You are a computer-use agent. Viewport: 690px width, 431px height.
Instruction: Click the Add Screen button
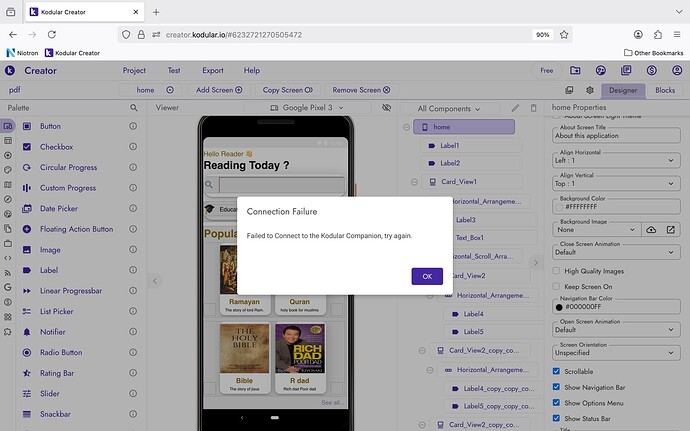[219, 90]
